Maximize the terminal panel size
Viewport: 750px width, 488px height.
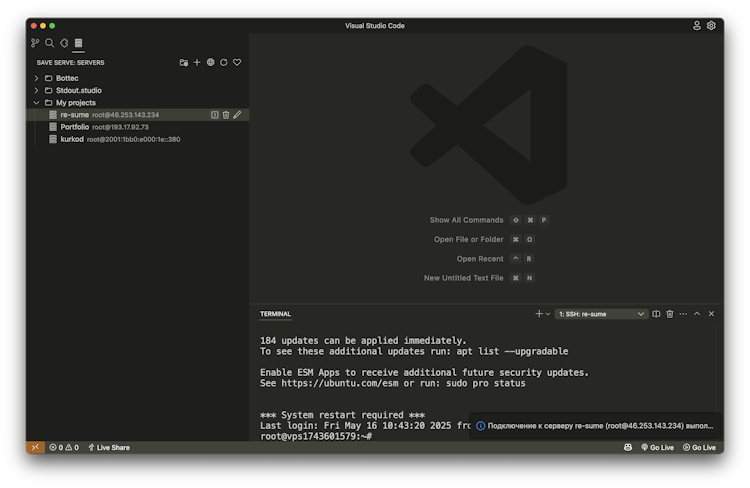tap(697, 314)
